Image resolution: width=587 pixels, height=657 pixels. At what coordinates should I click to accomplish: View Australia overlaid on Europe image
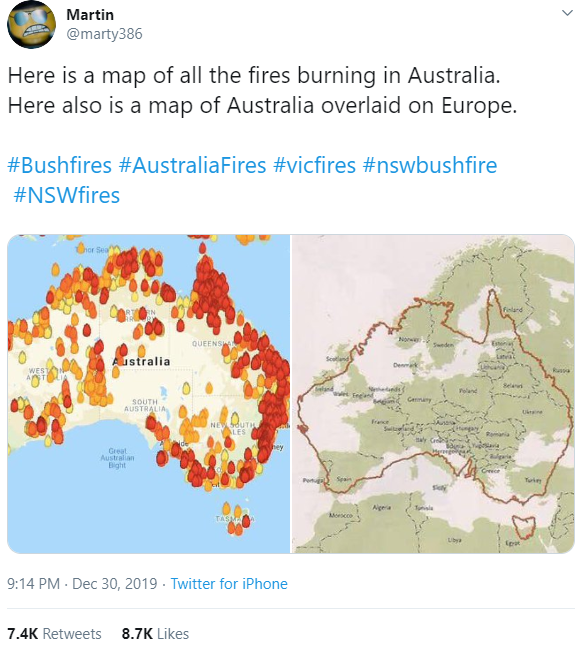pyautogui.click(x=433, y=394)
